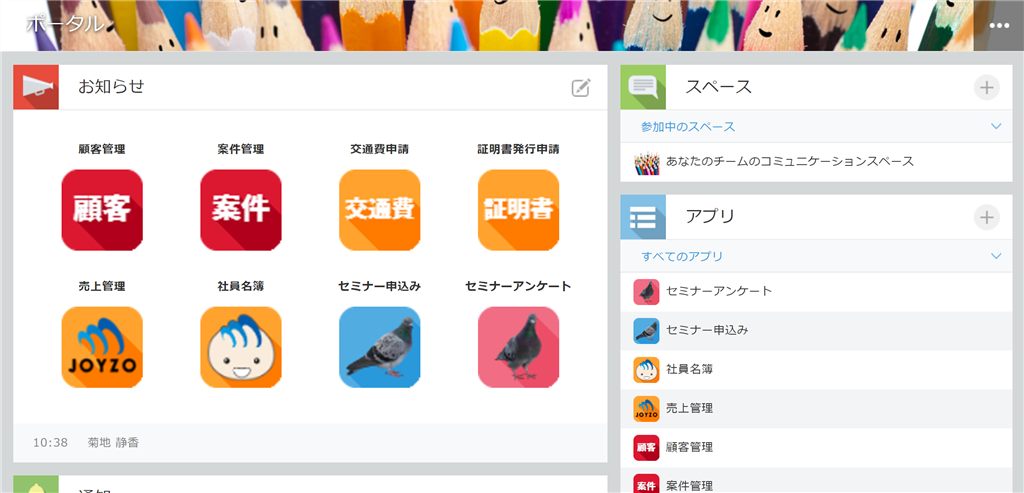Add a new app with plus button
This screenshot has width=1024, height=493.
click(987, 217)
